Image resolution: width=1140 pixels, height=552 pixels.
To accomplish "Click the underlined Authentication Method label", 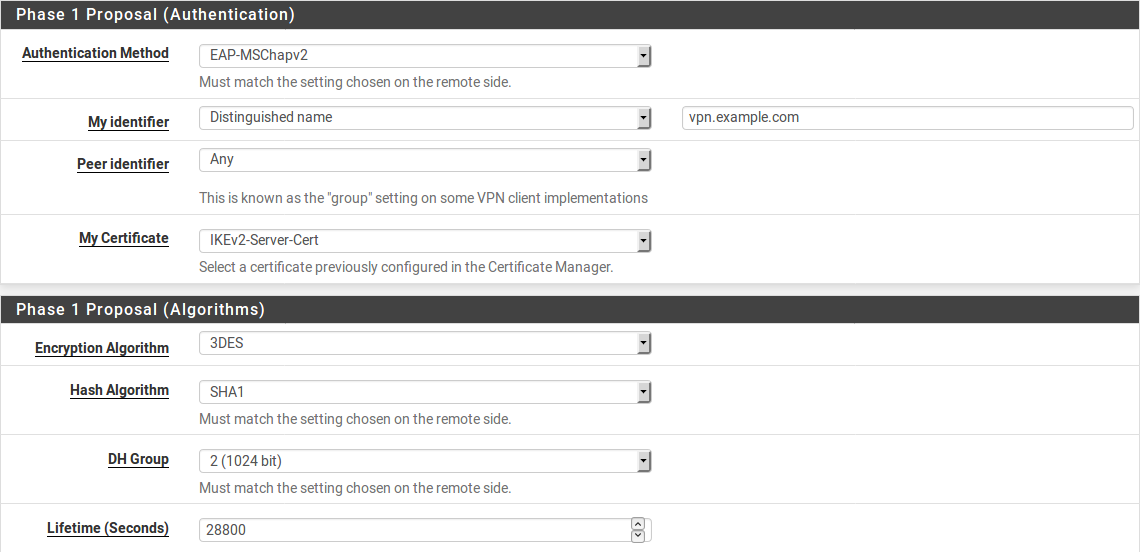I will 95,53.
